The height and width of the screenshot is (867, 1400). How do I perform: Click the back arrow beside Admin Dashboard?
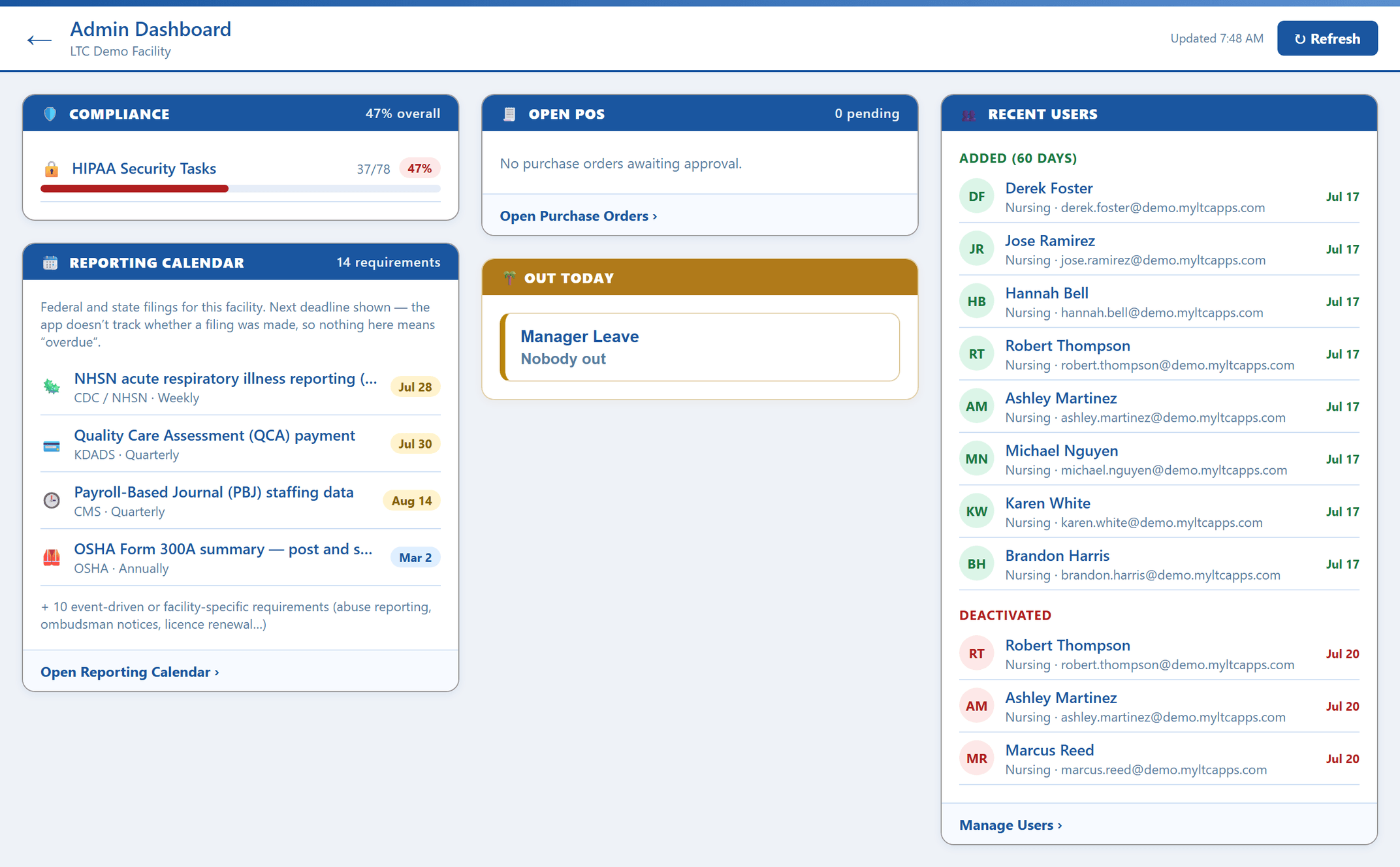39,40
